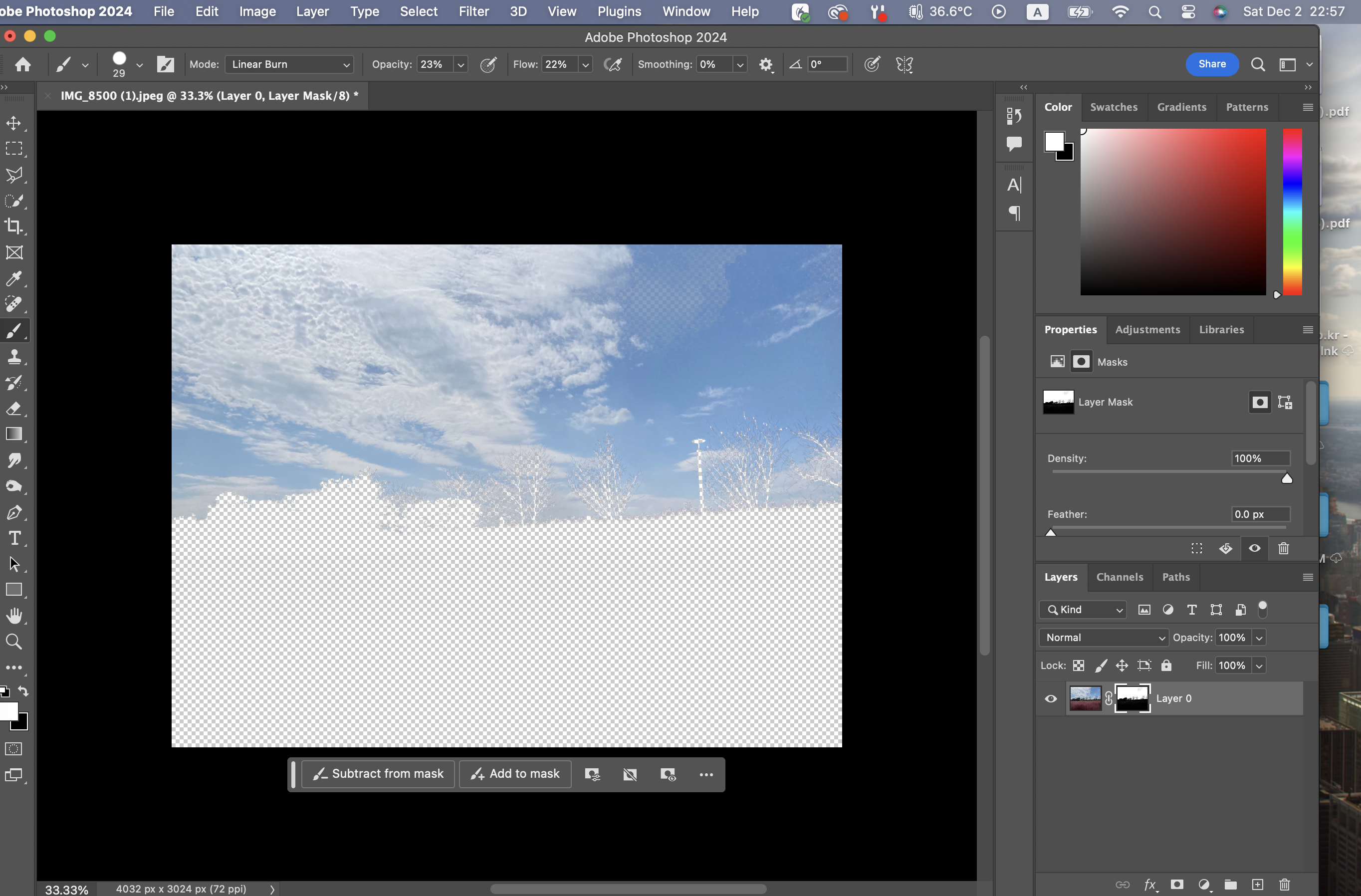
Task: Click the delete layer trash icon
Action: click(x=1284, y=885)
